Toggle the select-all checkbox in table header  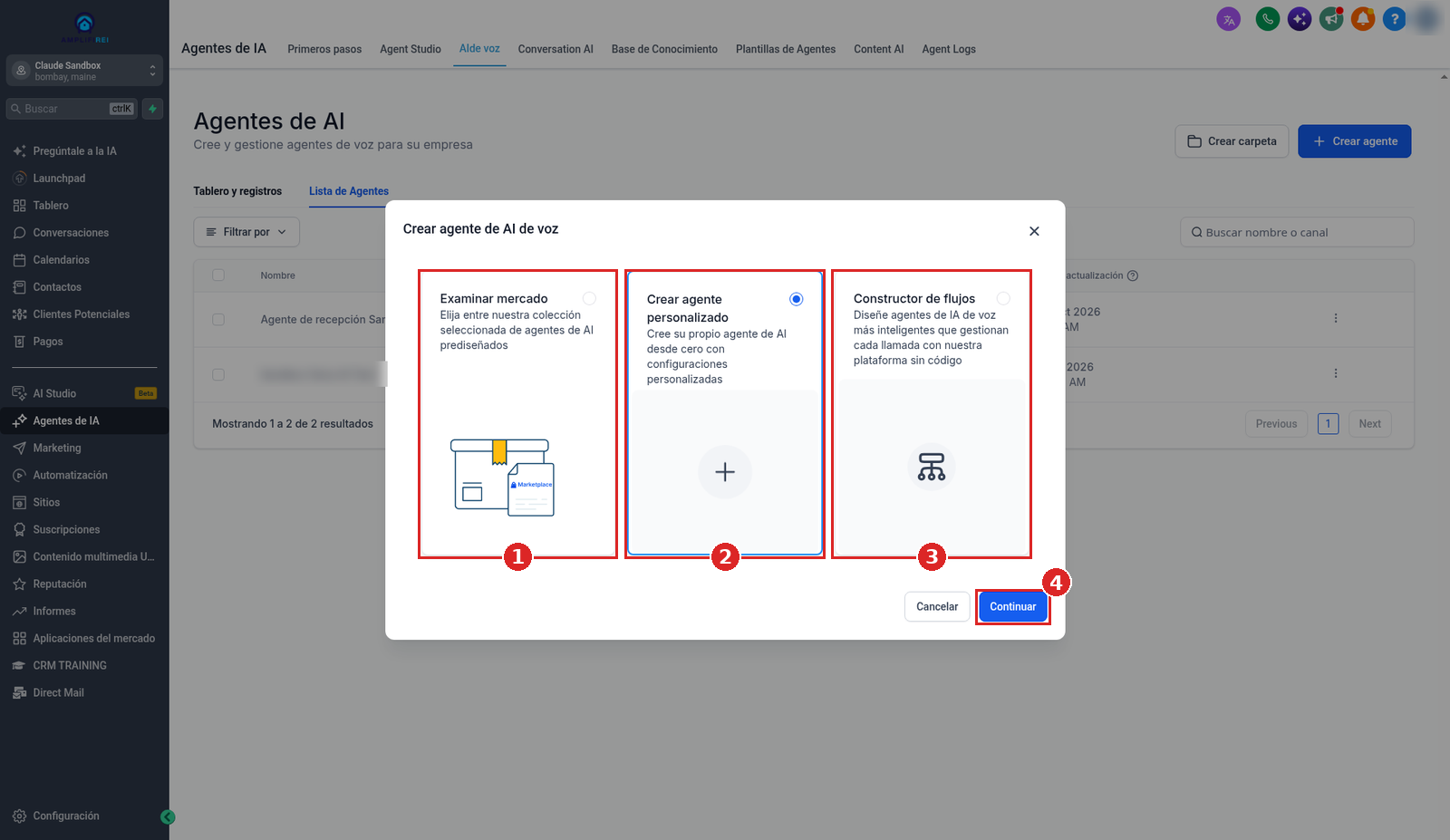pyautogui.click(x=218, y=275)
